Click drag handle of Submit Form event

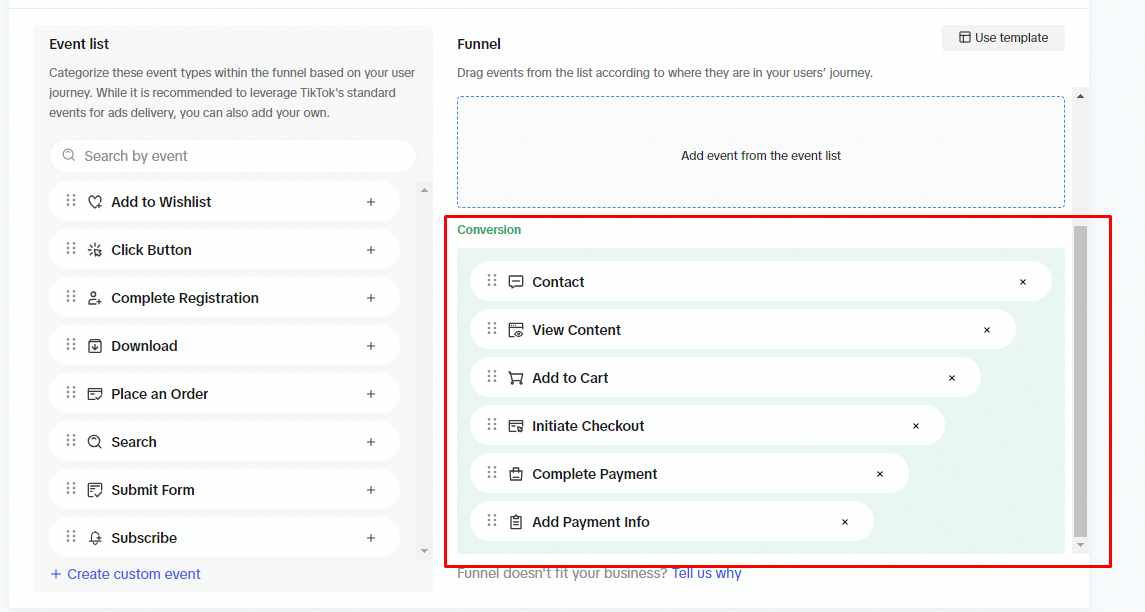tap(71, 489)
